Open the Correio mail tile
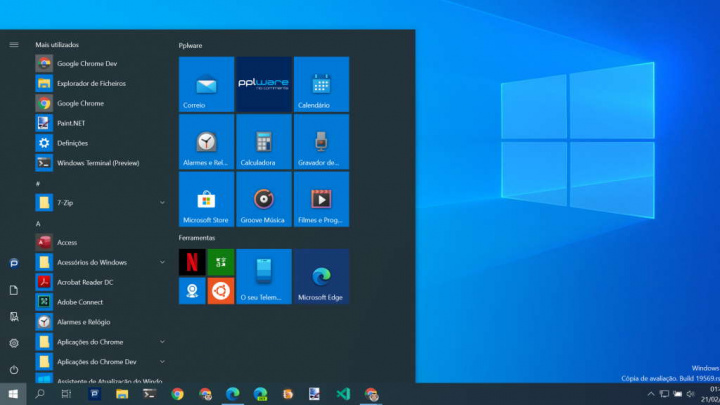Image resolution: width=720 pixels, height=405 pixels. click(206, 84)
